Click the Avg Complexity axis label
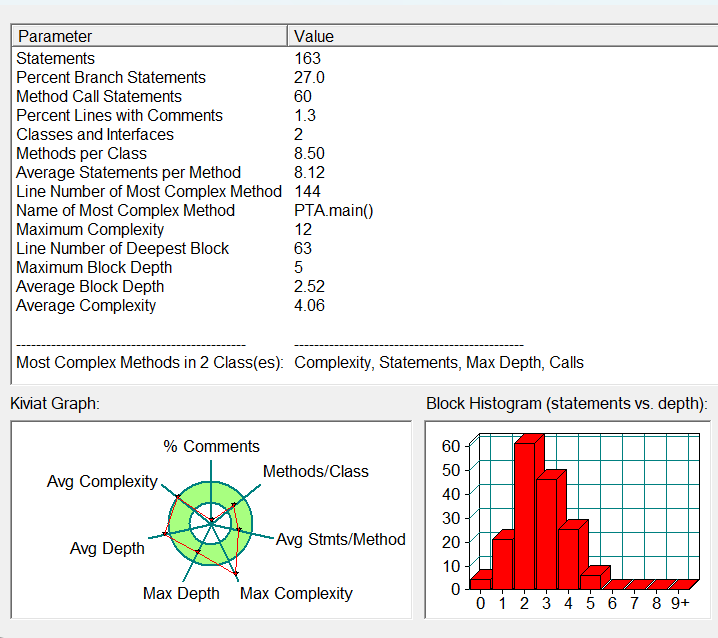Image resolution: width=718 pixels, height=638 pixels. tap(102, 482)
